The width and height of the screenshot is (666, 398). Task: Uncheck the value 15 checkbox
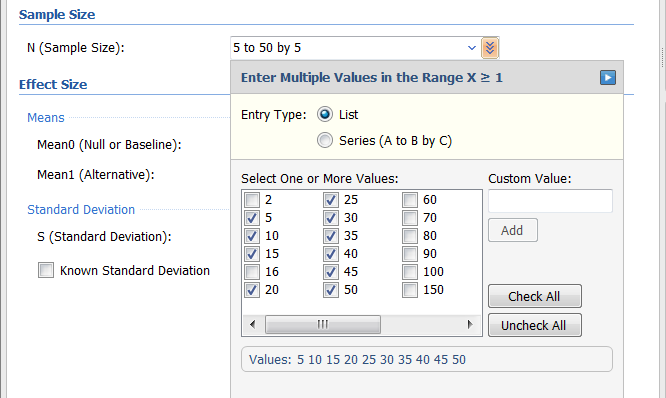point(252,254)
